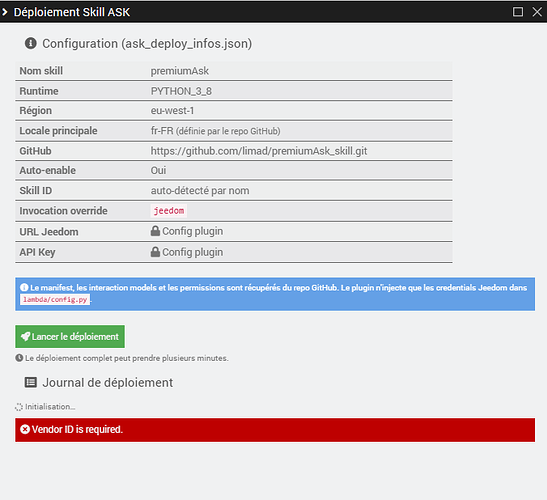Select the Oui value for Auto-enable
Screen dimensions: 547x500
[158, 170]
